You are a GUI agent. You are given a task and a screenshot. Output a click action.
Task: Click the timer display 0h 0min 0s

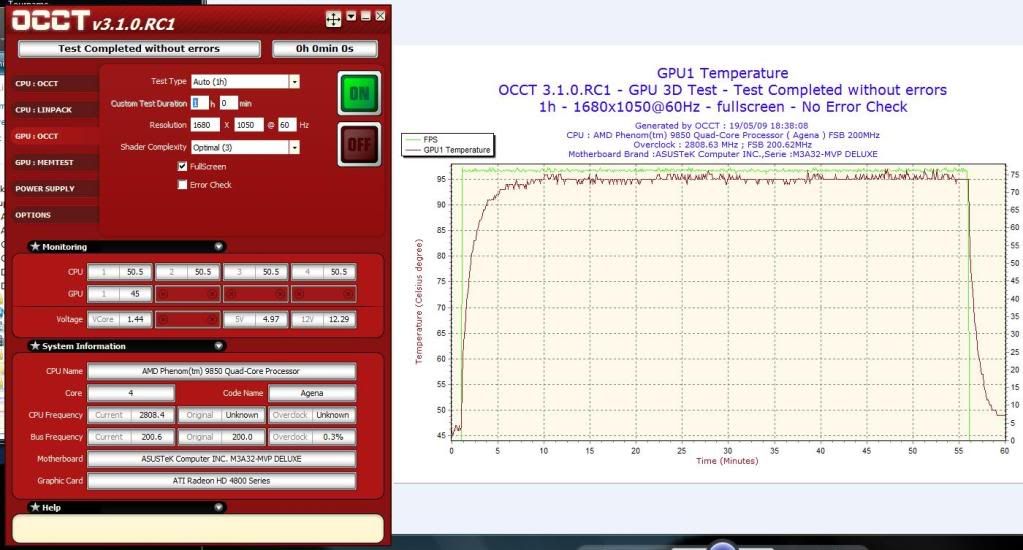(324, 48)
